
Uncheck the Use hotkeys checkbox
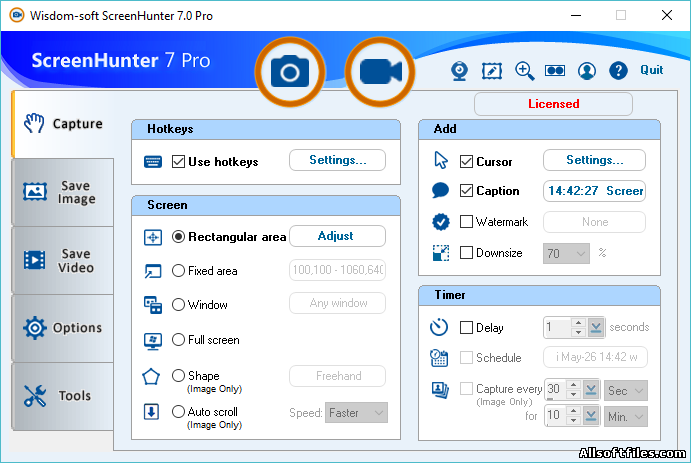[178, 162]
